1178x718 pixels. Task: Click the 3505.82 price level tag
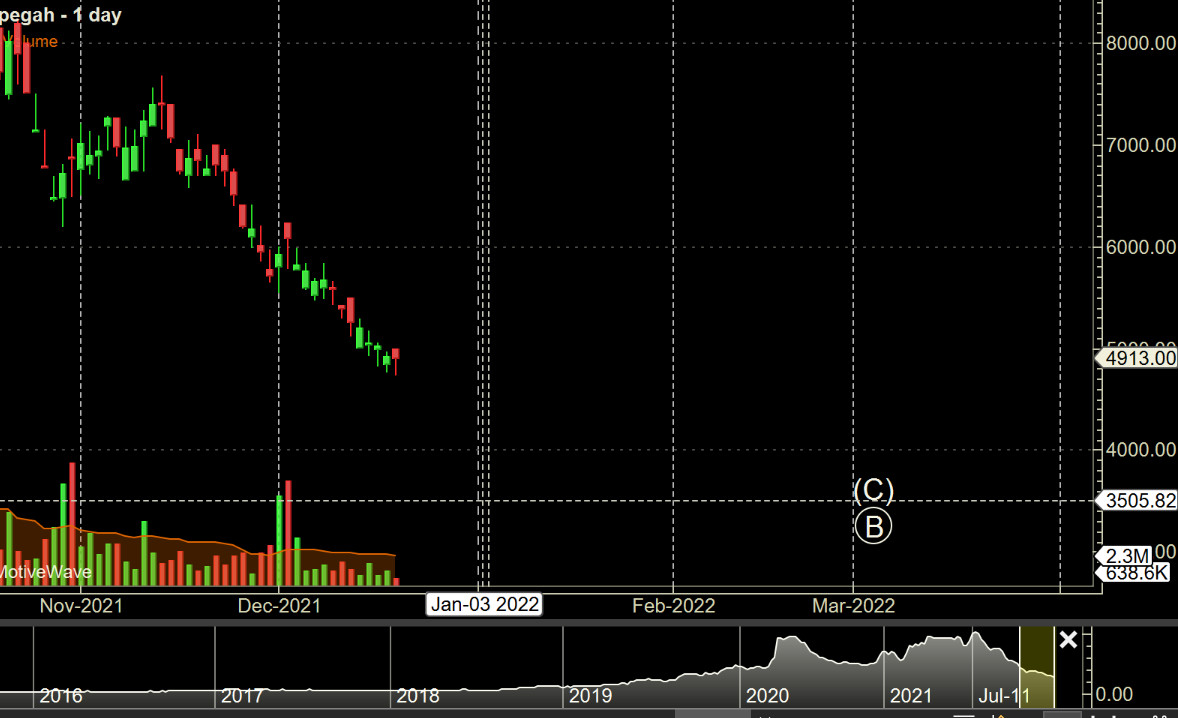coord(1136,500)
